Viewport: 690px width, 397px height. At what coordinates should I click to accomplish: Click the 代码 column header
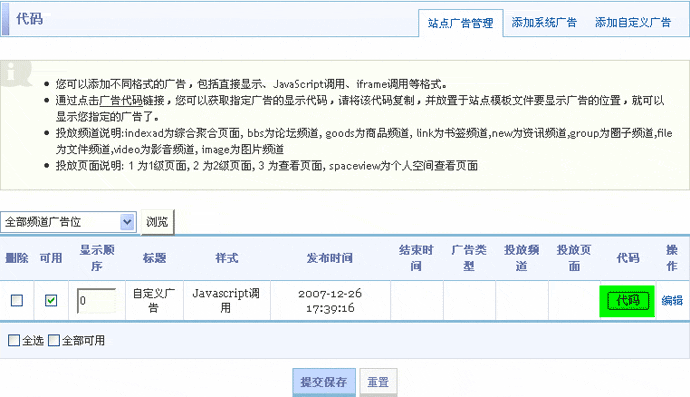point(628,258)
